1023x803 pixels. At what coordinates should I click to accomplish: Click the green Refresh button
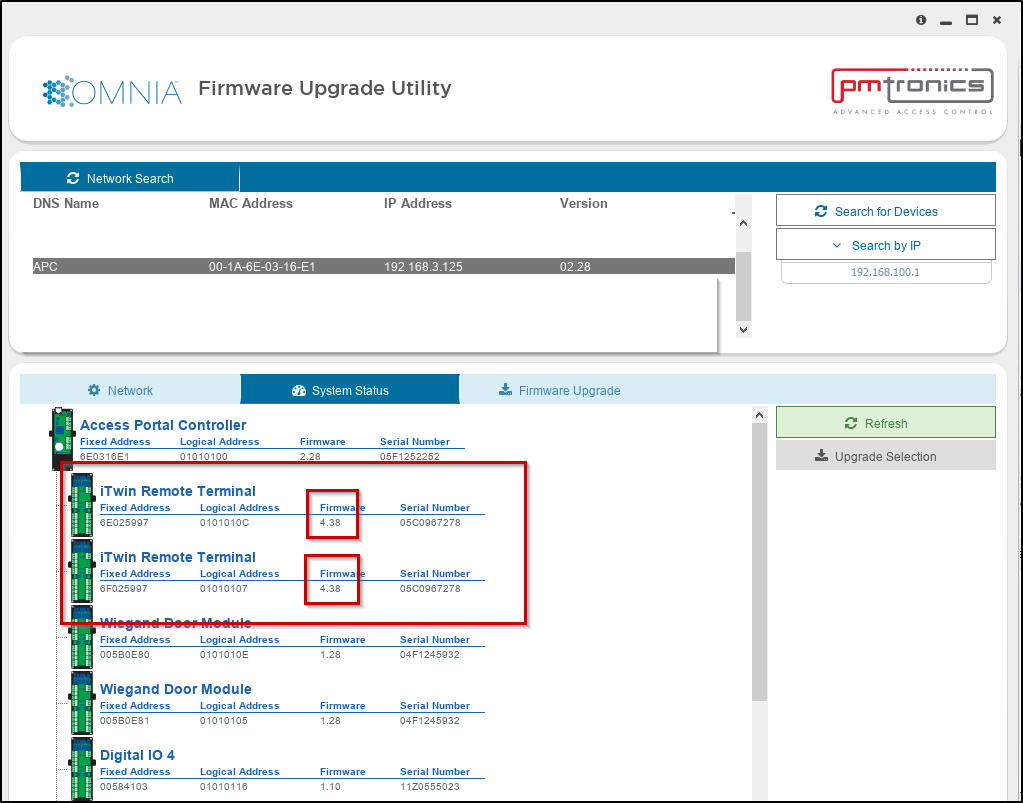coord(885,423)
